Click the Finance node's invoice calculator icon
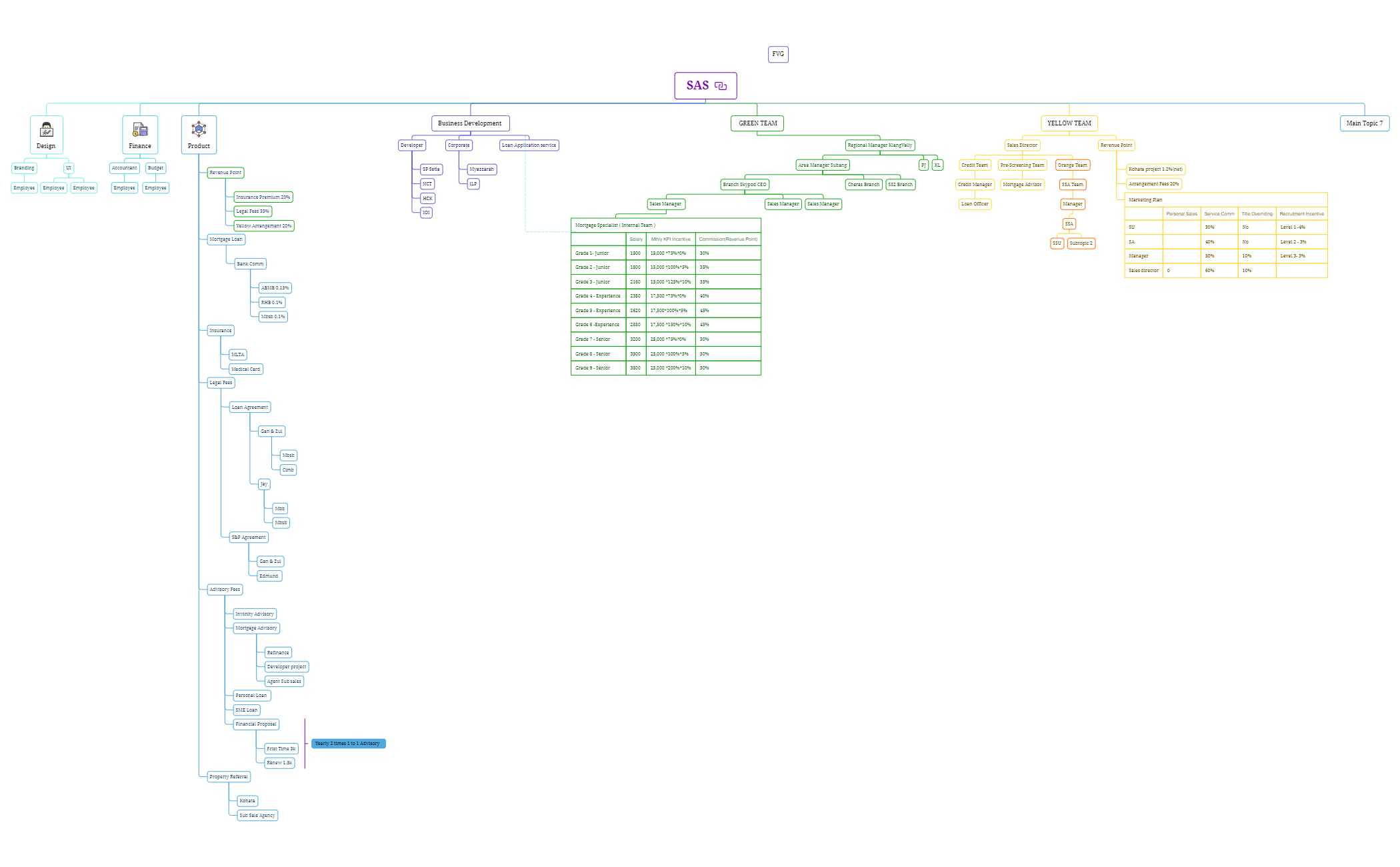The width and height of the screenshot is (1400, 867). [139, 129]
